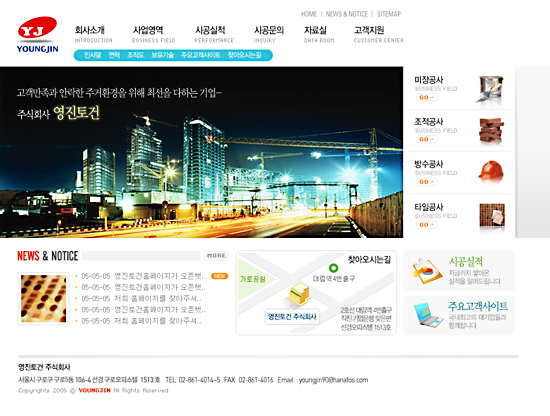Open the 미장공사 heading

coord(429,80)
